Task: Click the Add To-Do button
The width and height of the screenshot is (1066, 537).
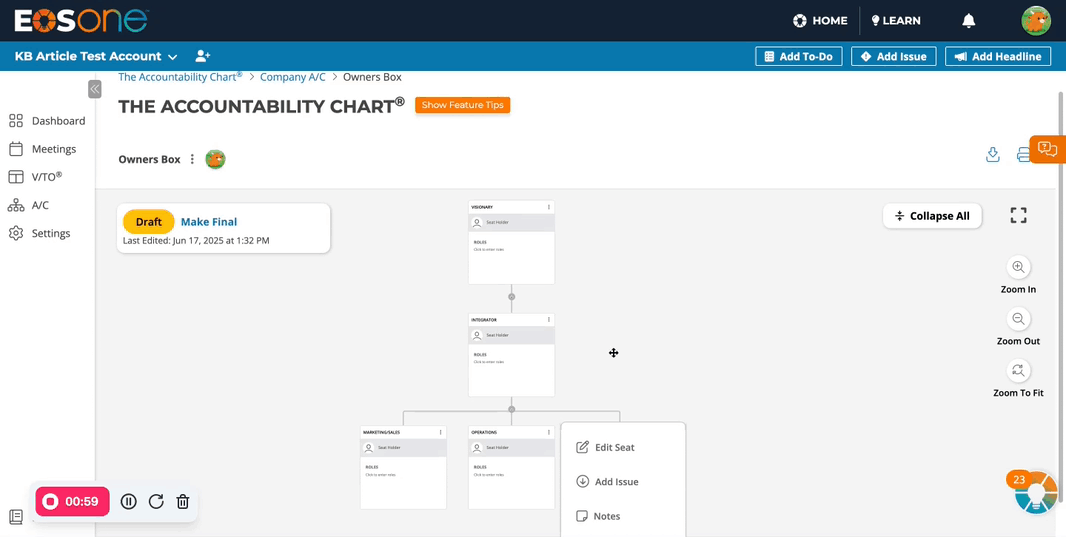Action: [799, 56]
